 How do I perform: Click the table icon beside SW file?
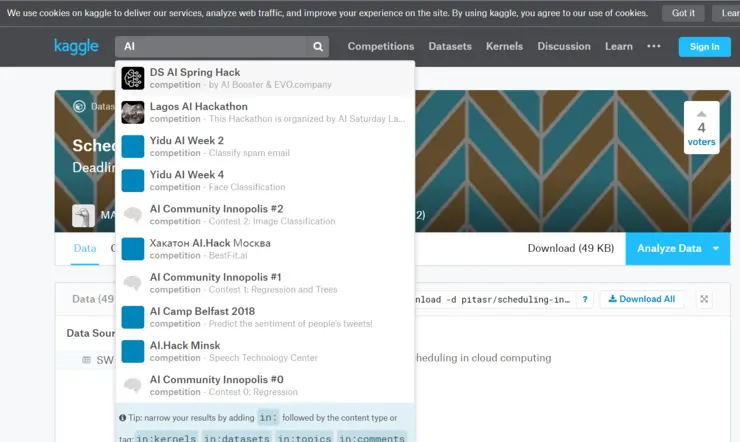coord(86,360)
